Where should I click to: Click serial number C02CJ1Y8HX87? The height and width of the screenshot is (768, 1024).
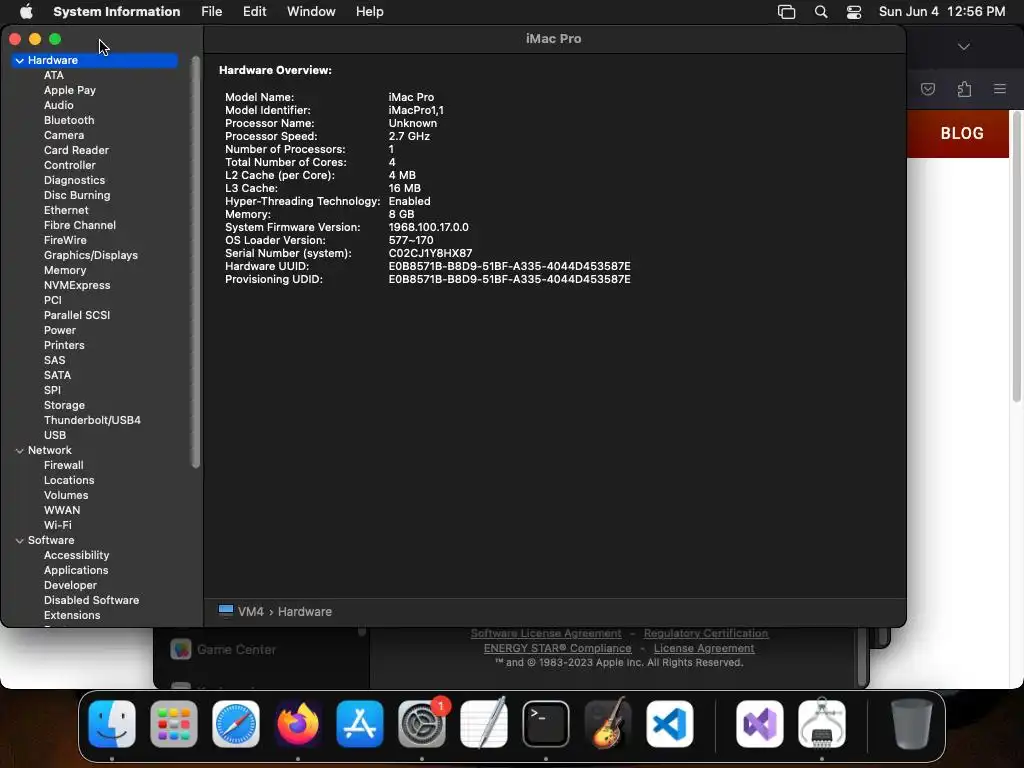pos(430,253)
